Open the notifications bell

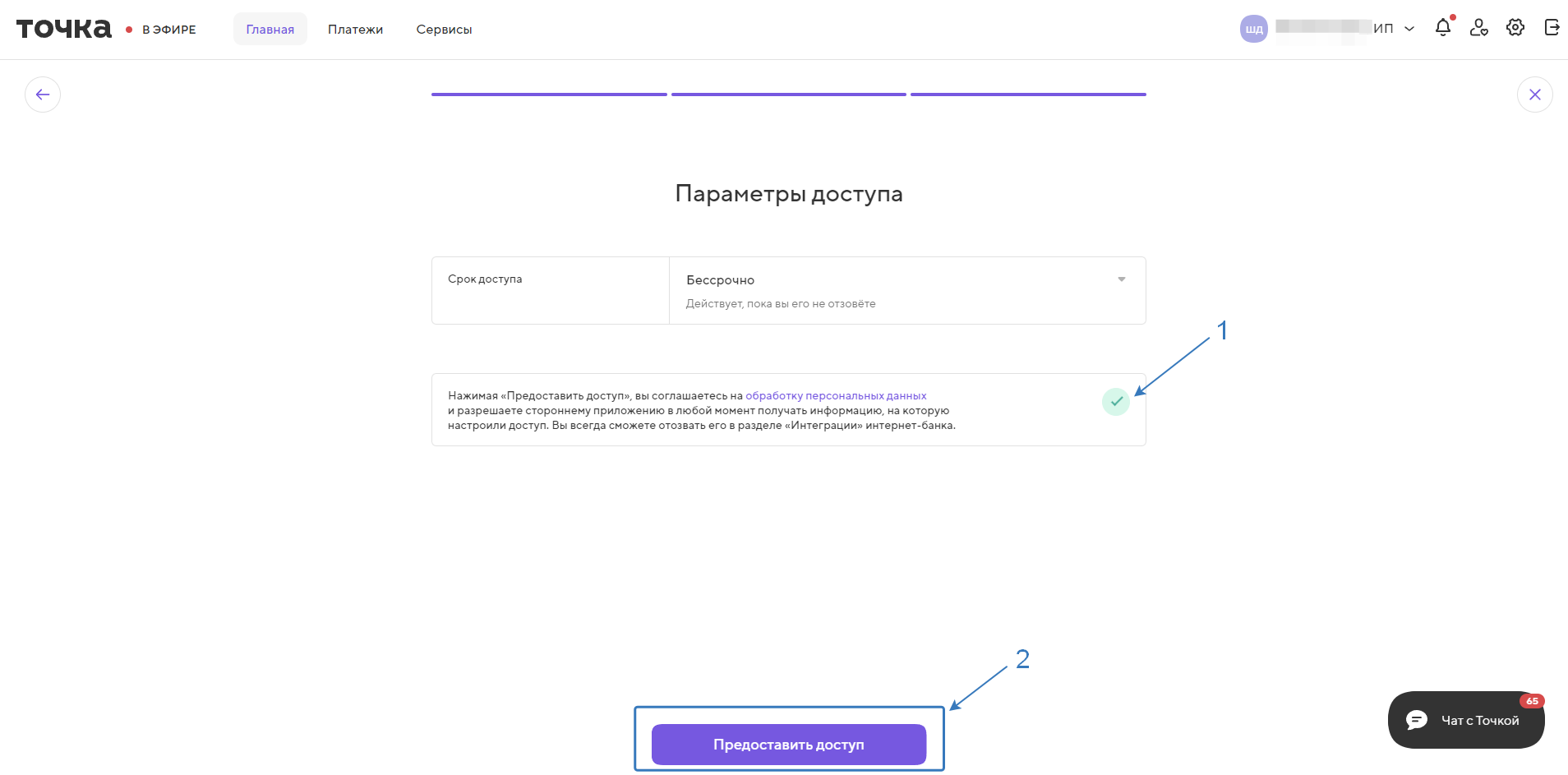(1443, 28)
